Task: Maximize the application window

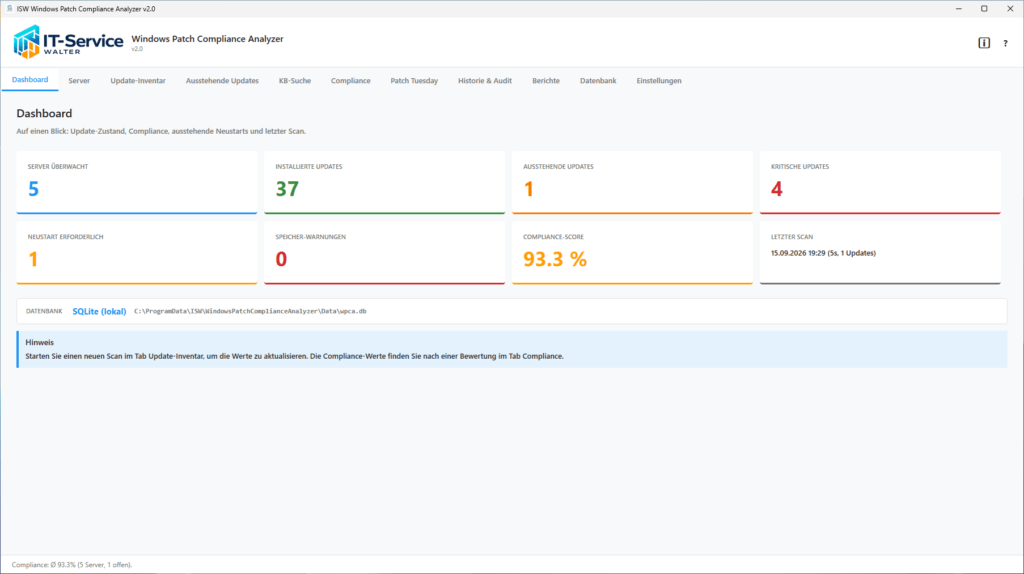Action: tap(984, 8)
